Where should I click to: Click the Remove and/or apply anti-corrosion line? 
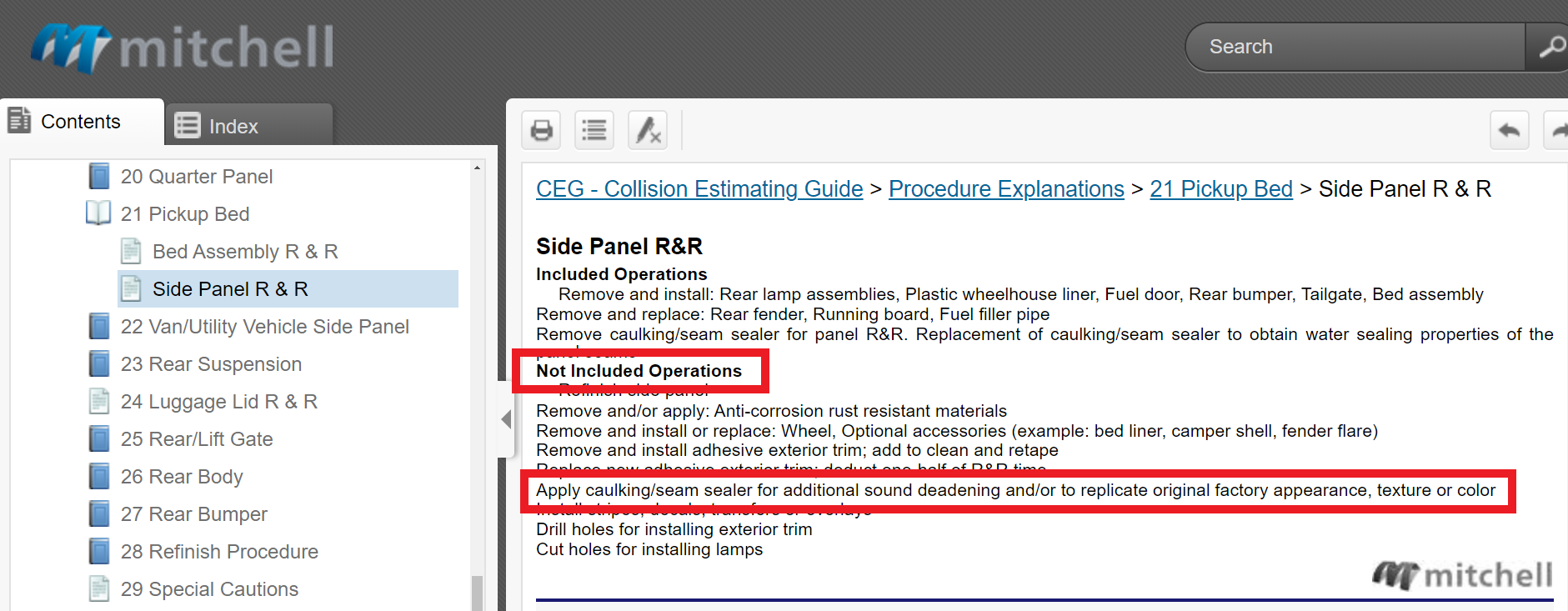tap(771, 411)
